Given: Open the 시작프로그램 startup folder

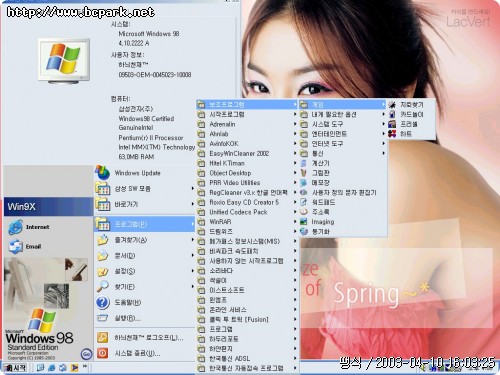Looking at the screenshot, I should [x=247, y=114].
